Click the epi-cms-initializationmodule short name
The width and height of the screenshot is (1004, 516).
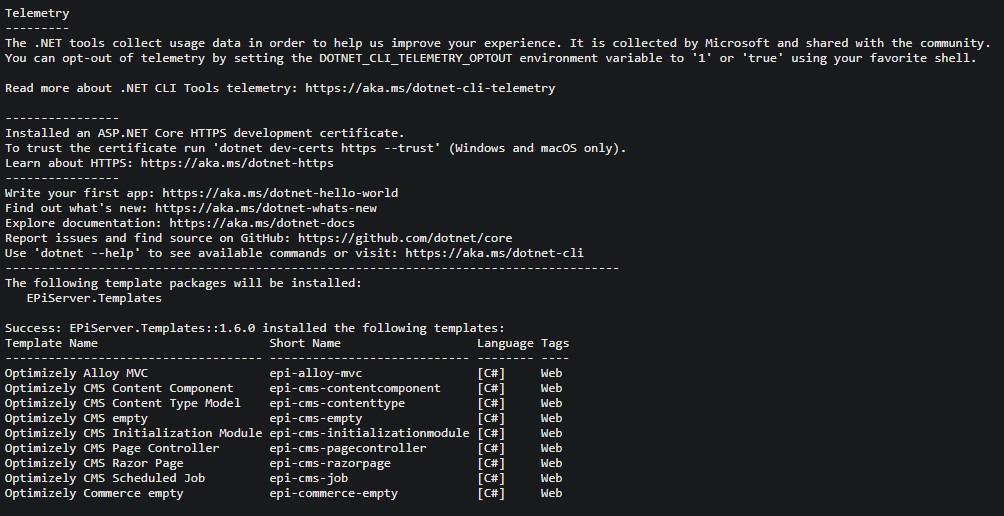(369, 433)
